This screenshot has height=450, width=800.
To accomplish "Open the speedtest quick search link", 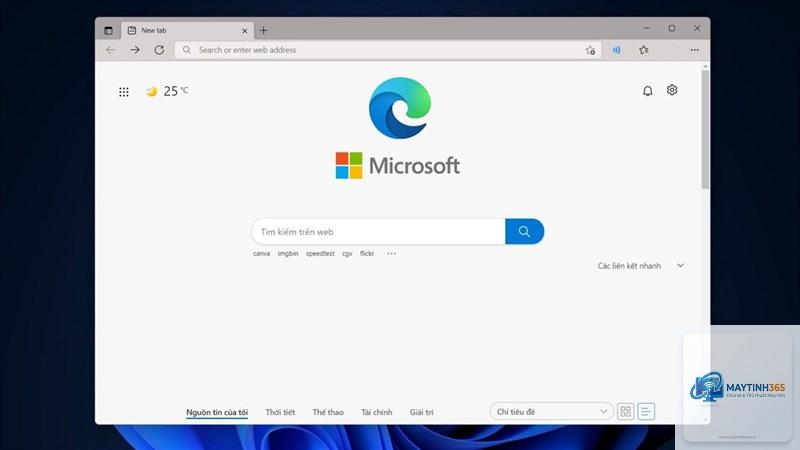I will pyautogui.click(x=320, y=254).
